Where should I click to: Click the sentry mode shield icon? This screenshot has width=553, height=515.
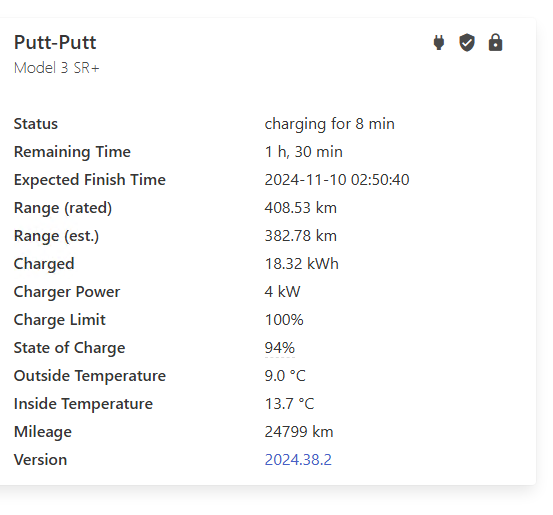click(467, 43)
